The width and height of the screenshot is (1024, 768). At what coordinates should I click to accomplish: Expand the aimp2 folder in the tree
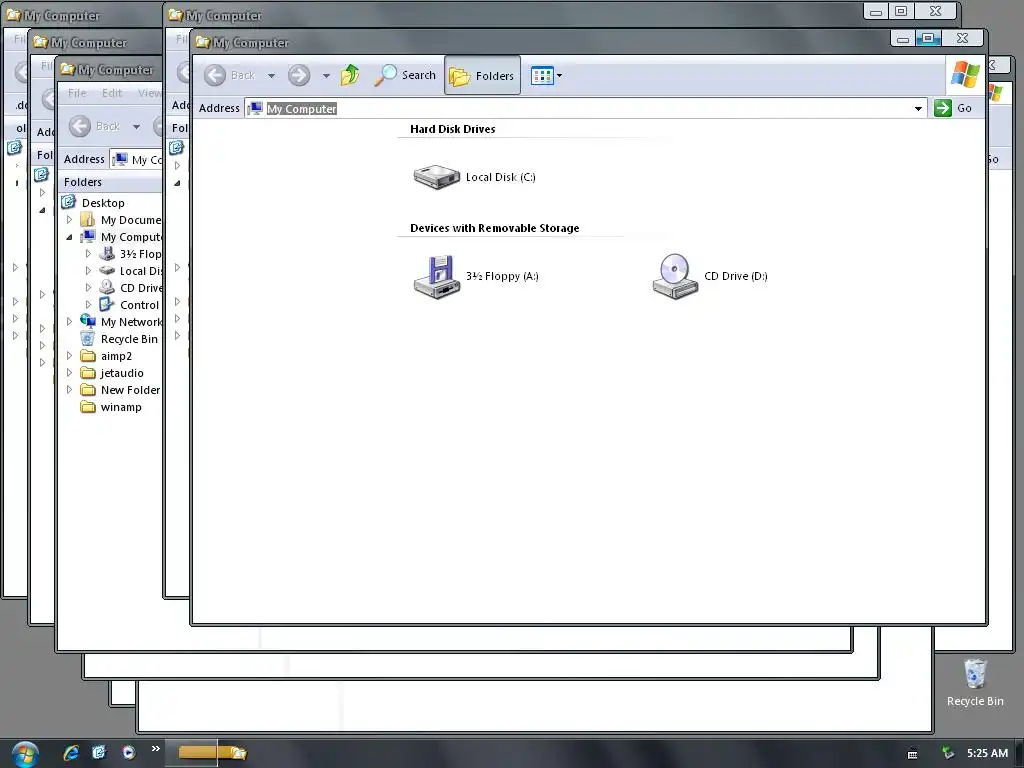69,356
